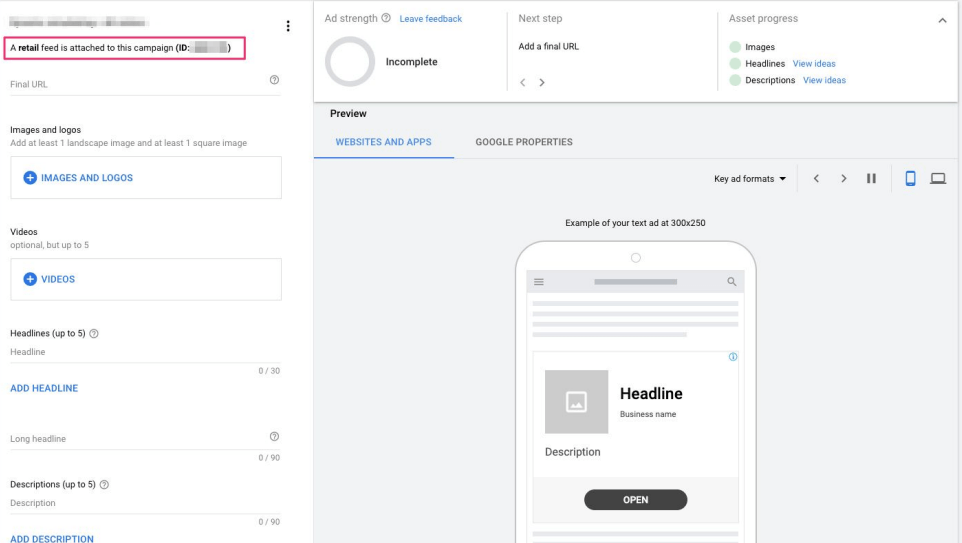Click the retail feed attached notice
The image size is (962, 543).
(125, 48)
